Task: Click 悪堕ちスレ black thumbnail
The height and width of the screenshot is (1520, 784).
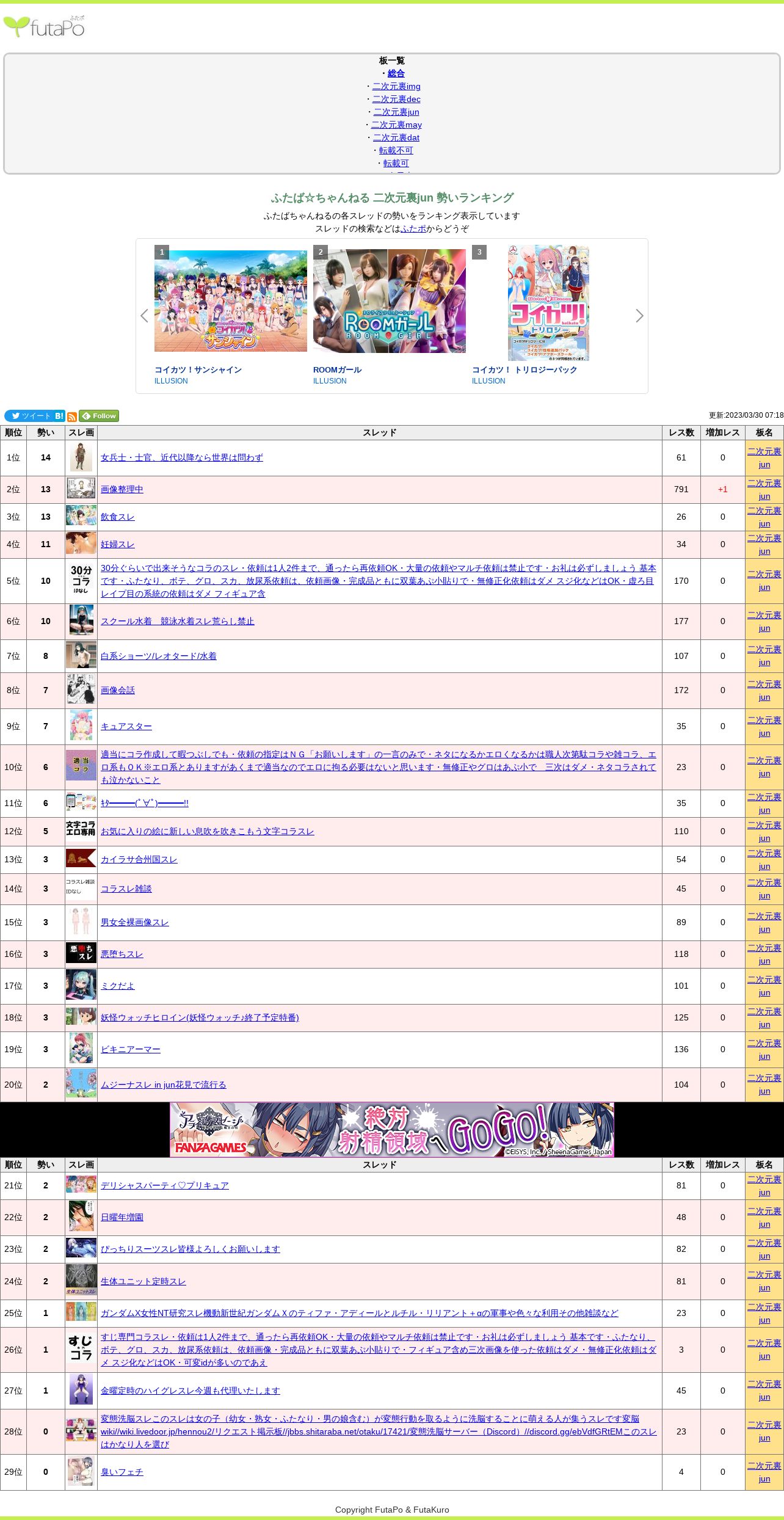Action: click(81, 953)
